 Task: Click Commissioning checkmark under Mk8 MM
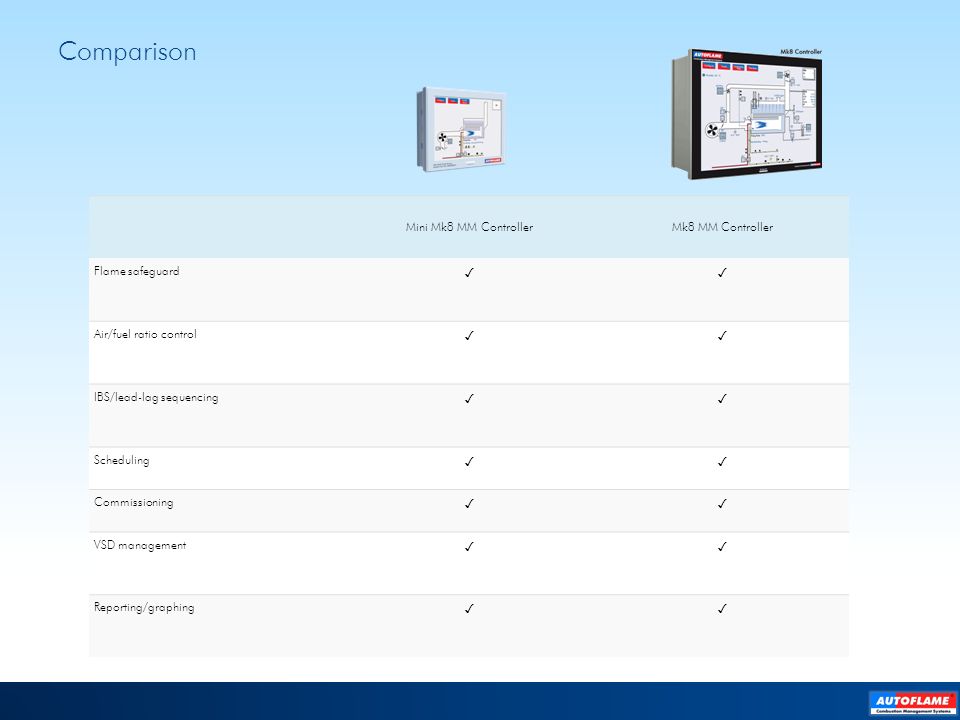click(722, 504)
